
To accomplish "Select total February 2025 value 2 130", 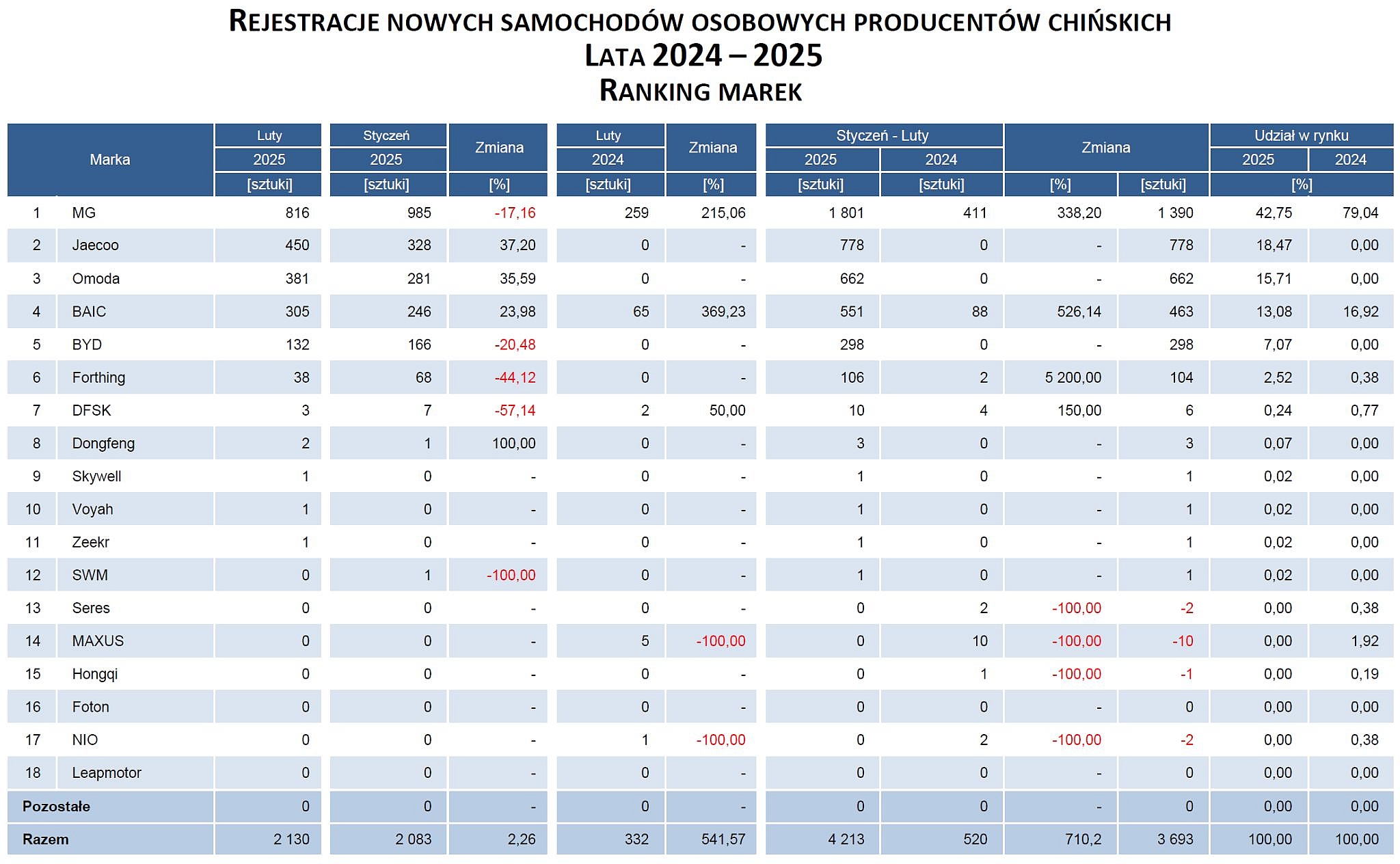I will pyautogui.click(x=291, y=839).
